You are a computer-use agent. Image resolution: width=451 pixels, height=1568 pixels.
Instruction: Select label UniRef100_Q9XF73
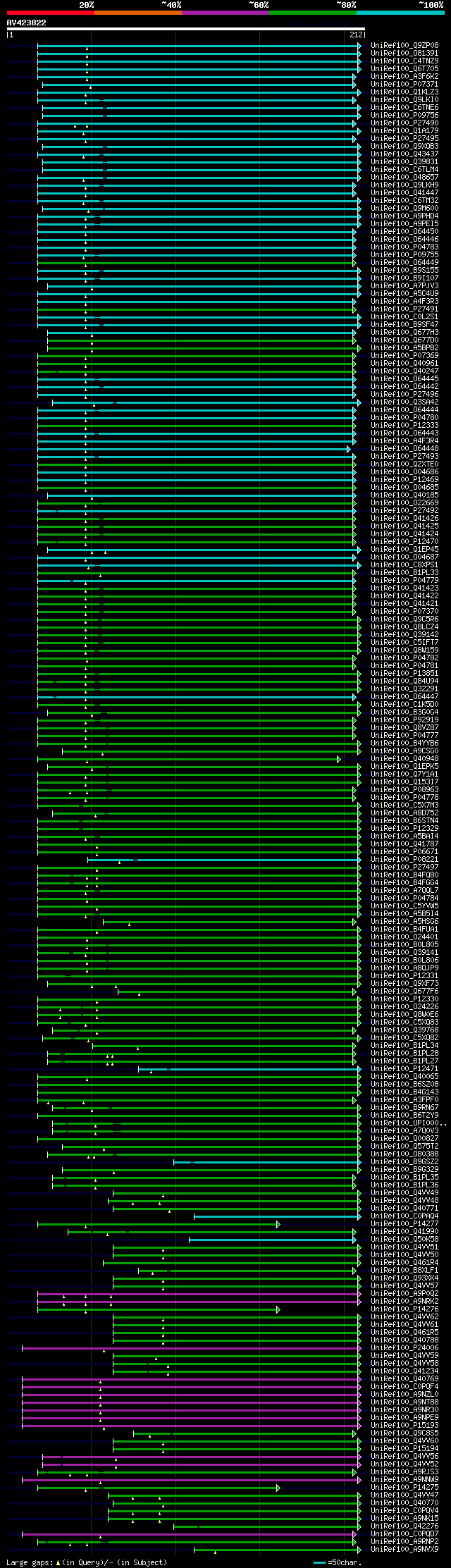pyautogui.click(x=404, y=984)
